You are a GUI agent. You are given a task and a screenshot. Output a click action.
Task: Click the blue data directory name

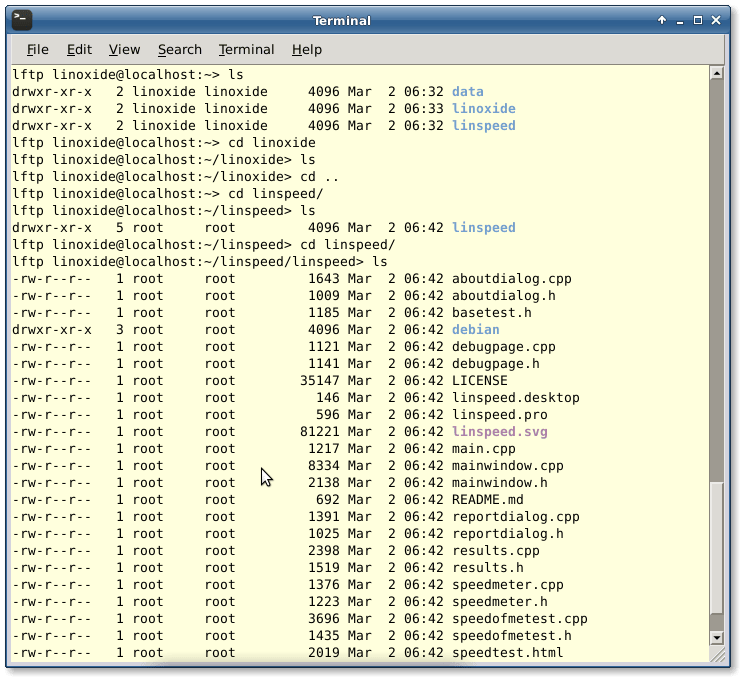pos(468,92)
